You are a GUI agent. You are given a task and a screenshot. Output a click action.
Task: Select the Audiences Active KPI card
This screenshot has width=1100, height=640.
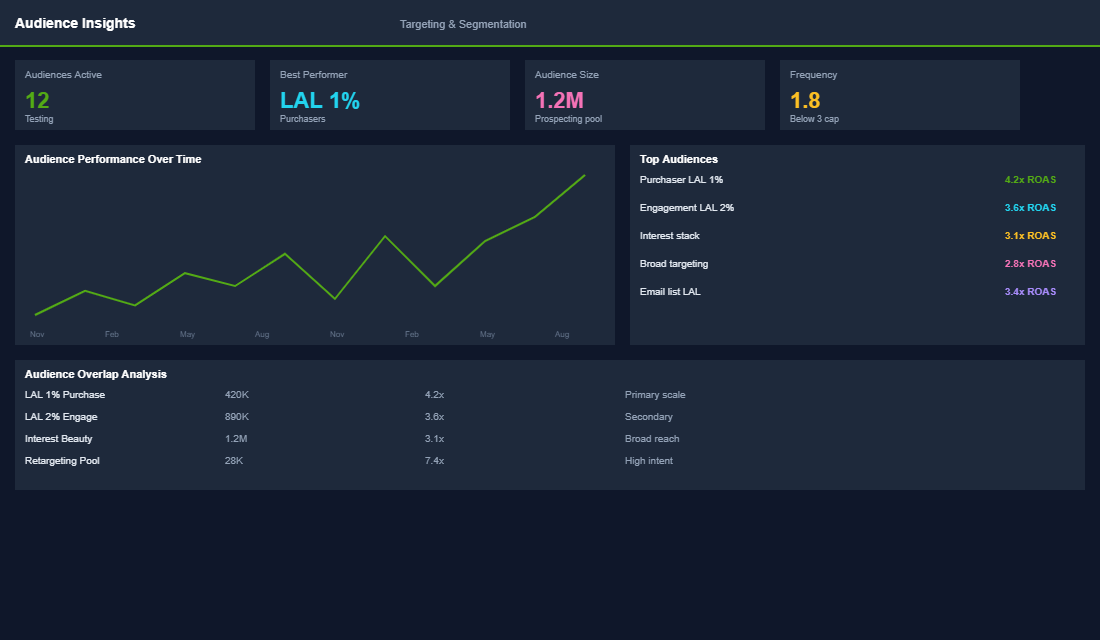[x=134, y=95]
